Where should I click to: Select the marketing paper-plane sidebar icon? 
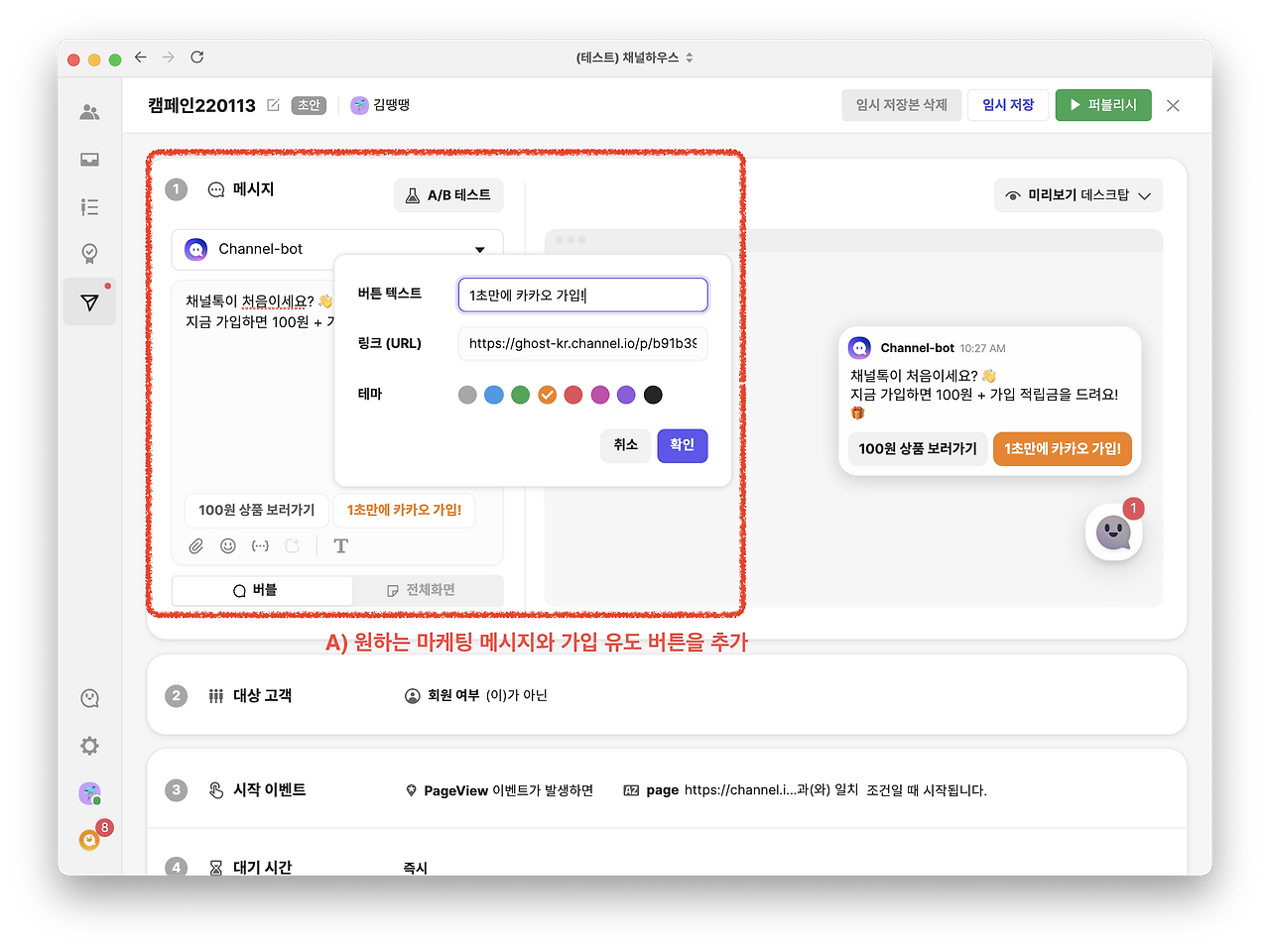click(x=89, y=302)
